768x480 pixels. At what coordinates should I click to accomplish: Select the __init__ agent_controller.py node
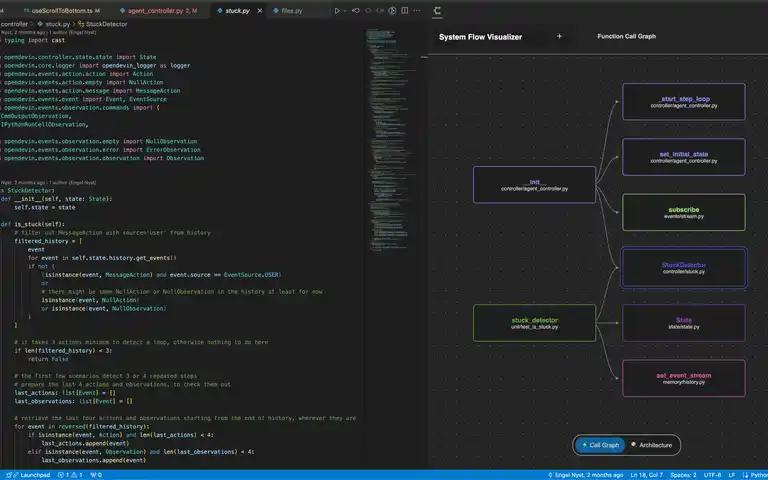[x=534, y=185]
